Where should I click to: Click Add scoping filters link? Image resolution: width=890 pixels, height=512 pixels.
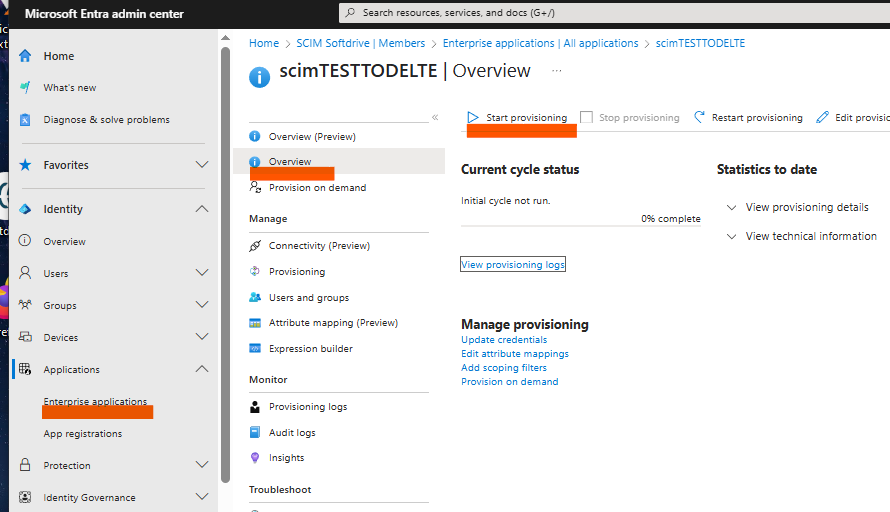tap(503, 367)
